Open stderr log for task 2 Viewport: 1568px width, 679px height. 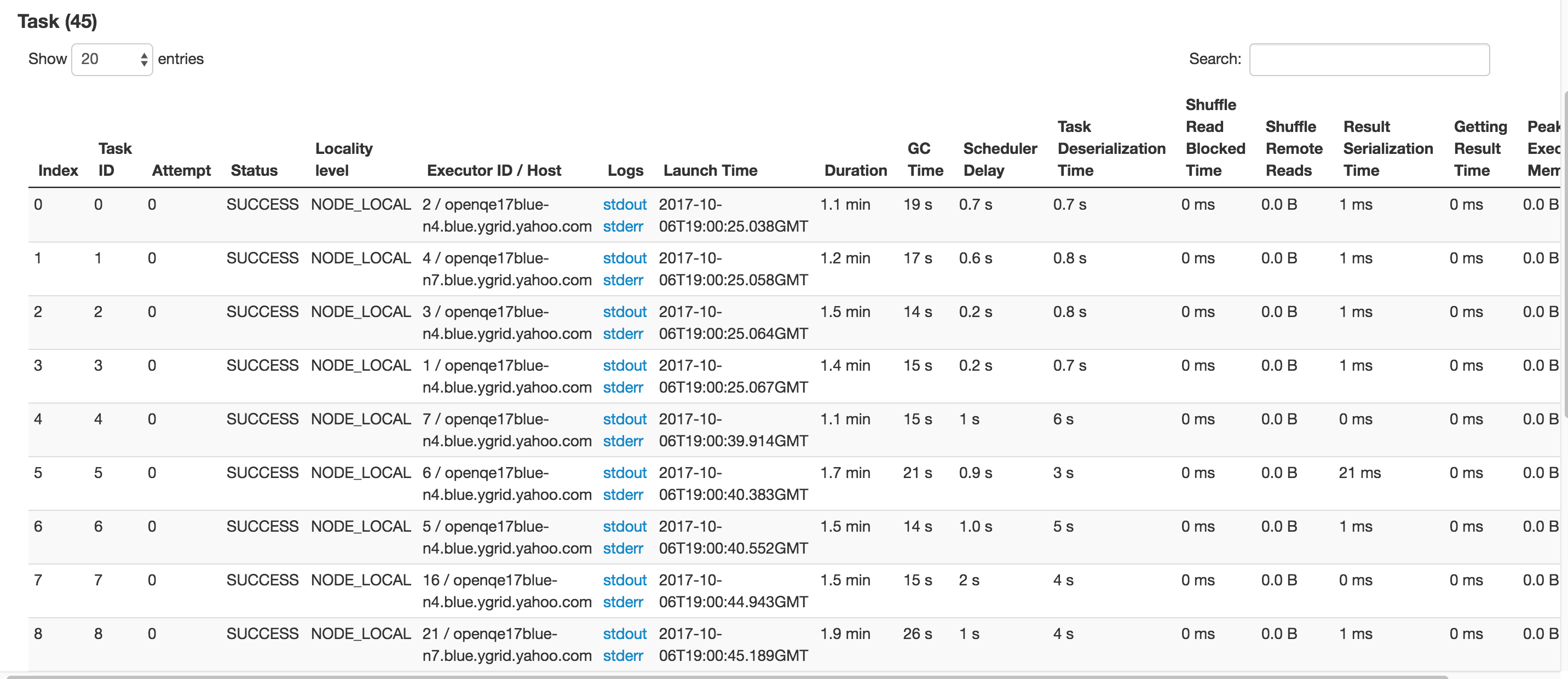pos(622,333)
